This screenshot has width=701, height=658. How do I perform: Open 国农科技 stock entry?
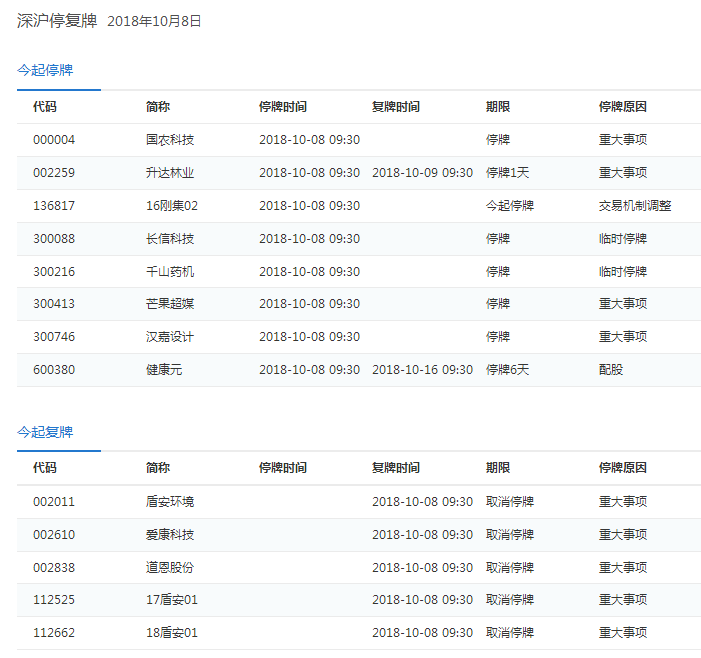click(170, 140)
